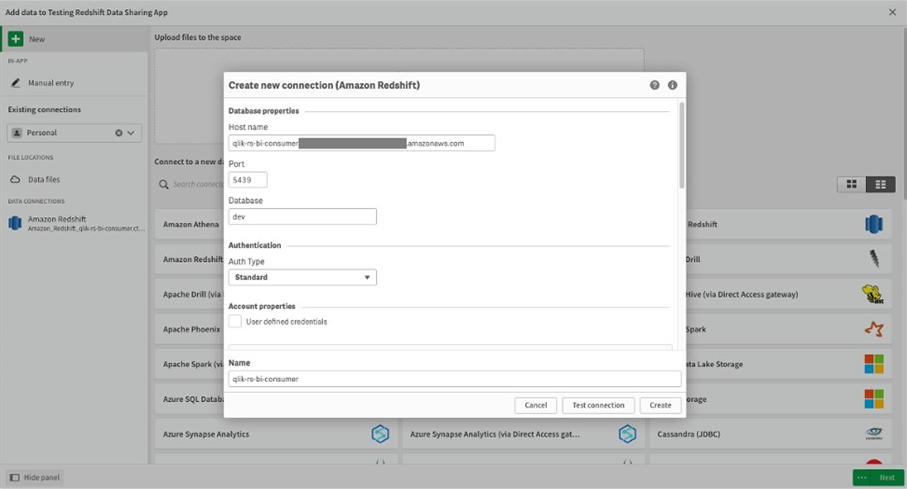Screen dimensions: 907x489
Task: Expand the Personal space dropdown
Action: click(131, 133)
